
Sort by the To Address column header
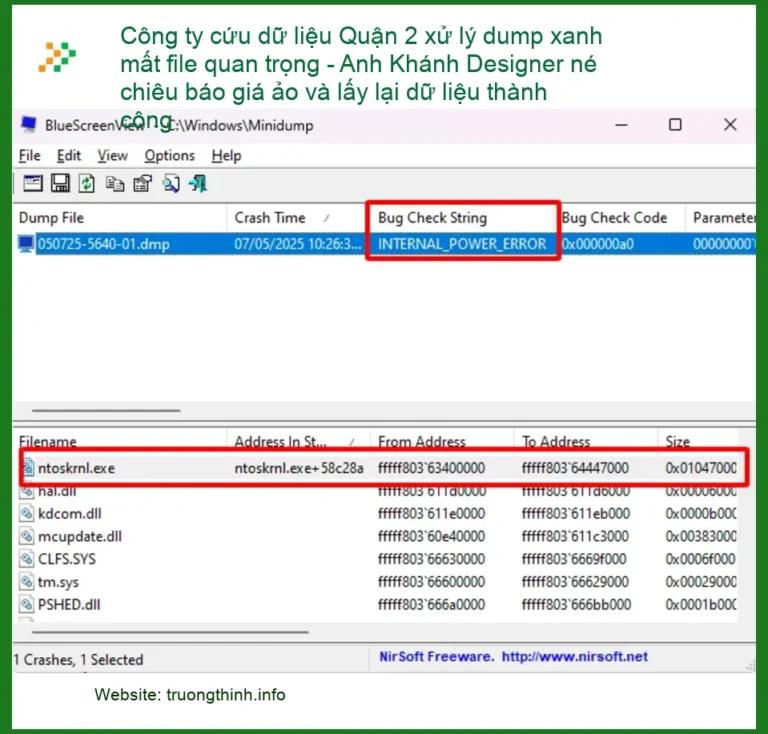coord(585,441)
